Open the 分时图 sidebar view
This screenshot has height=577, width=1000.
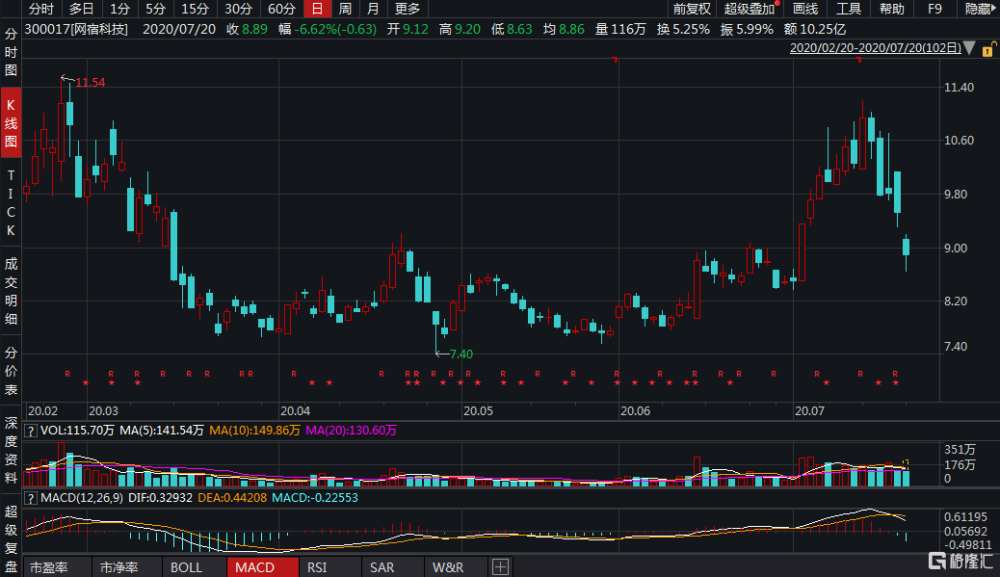click(11, 52)
